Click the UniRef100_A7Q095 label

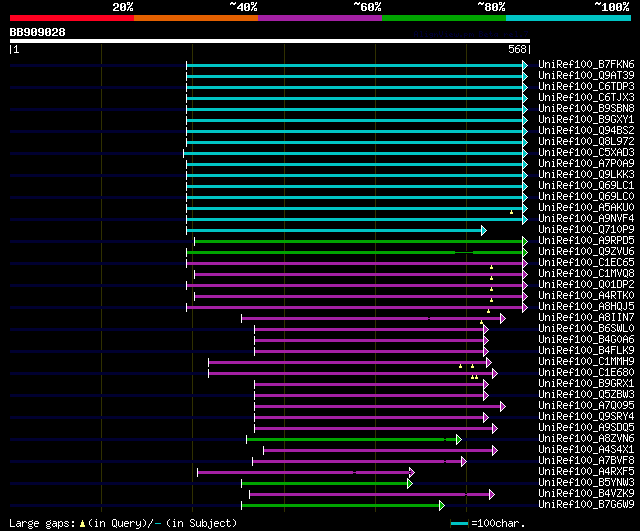[586, 406]
